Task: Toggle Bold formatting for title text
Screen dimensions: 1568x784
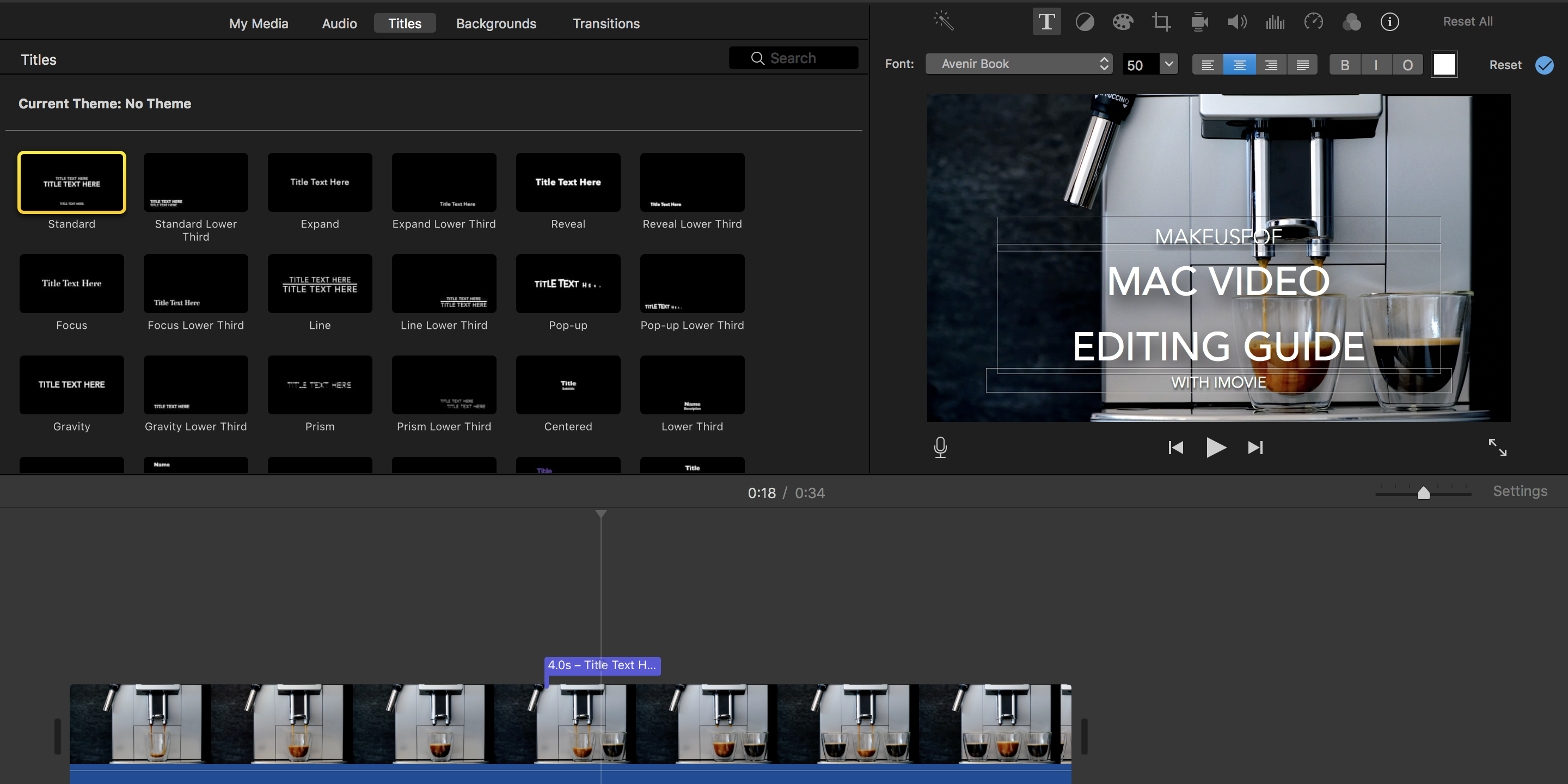Action: click(x=1345, y=65)
